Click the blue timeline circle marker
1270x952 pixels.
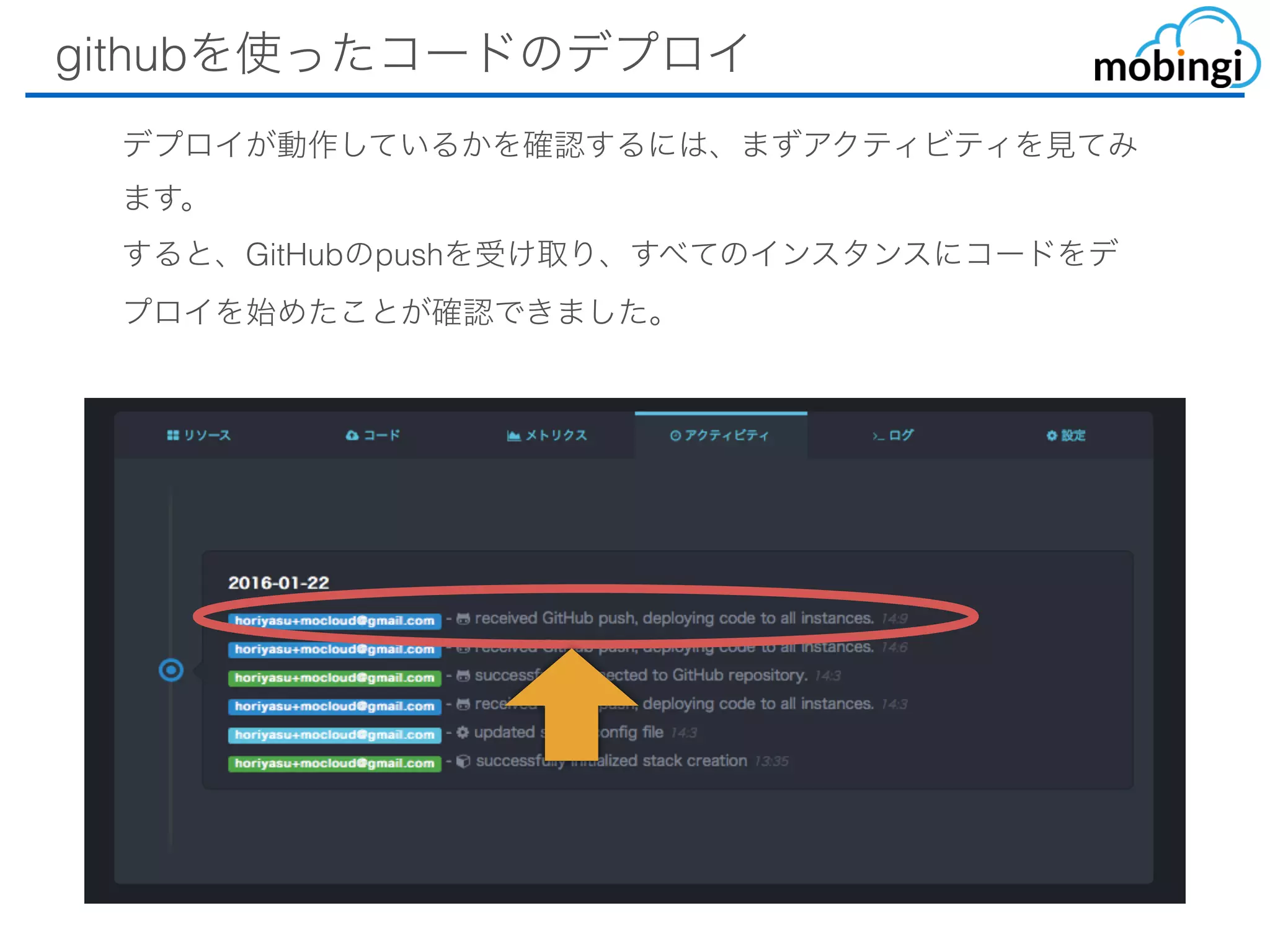click(171, 670)
